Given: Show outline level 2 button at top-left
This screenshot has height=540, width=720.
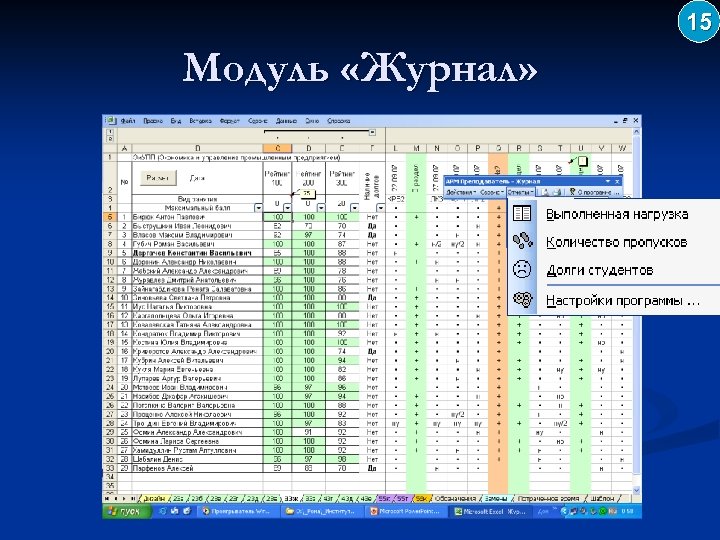Looking at the screenshot, I should point(110,137).
